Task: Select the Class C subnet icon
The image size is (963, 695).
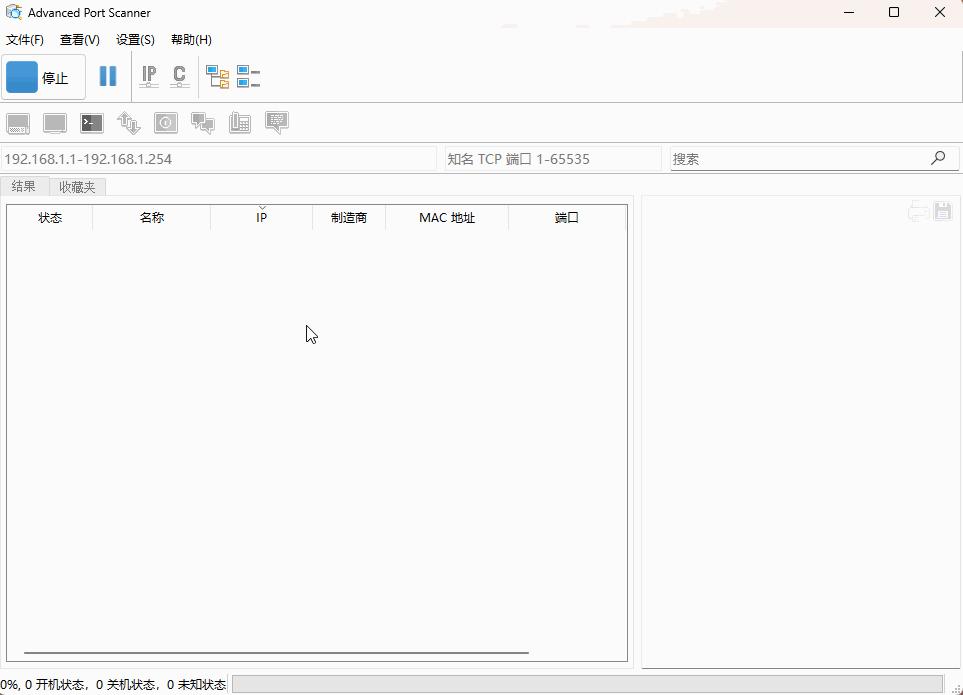Action: click(179, 76)
